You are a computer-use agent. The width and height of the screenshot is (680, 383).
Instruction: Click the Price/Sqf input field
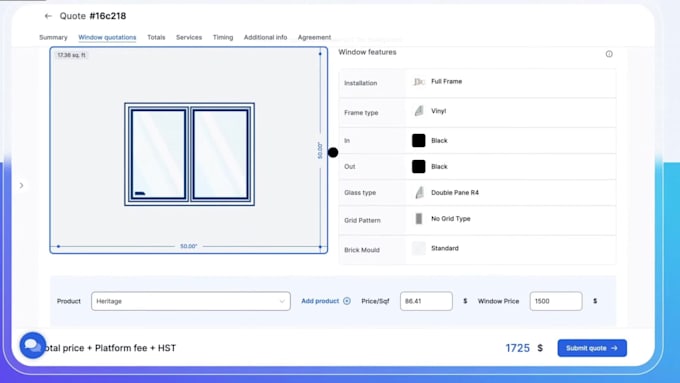tap(426, 301)
